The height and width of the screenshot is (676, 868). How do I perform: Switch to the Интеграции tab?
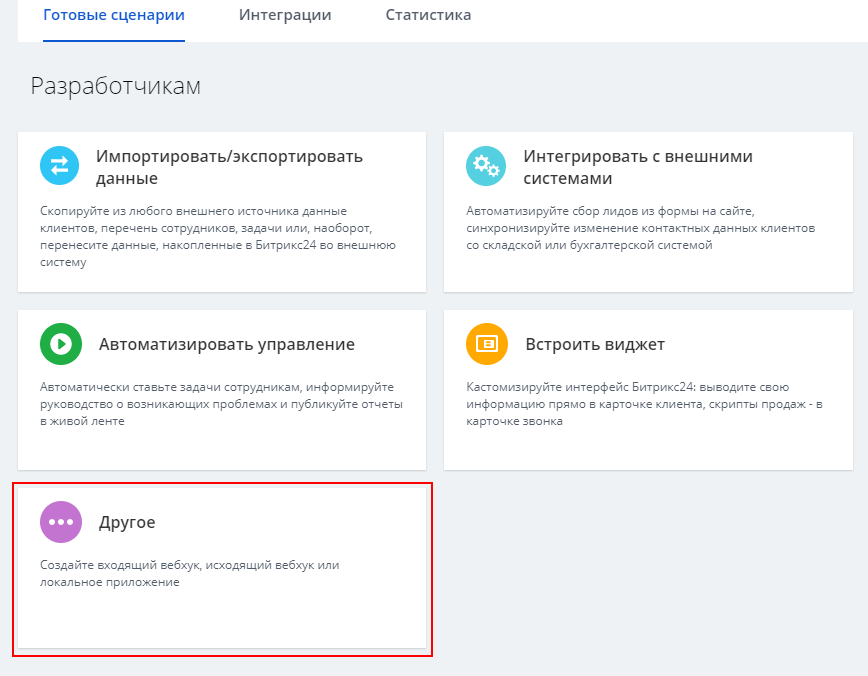click(285, 15)
